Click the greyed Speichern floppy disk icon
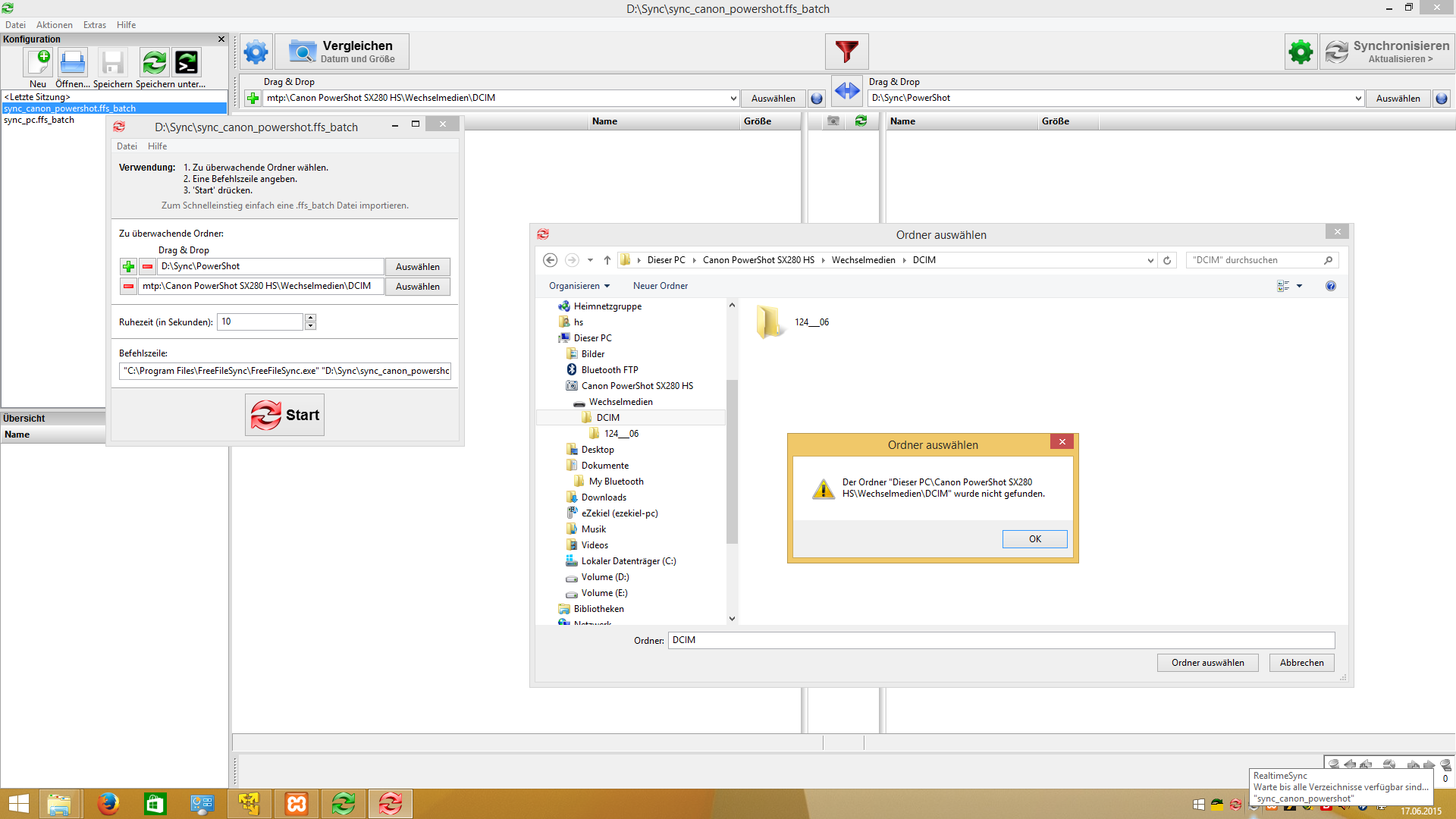Viewport: 1456px width, 819px height. pyautogui.click(x=113, y=62)
